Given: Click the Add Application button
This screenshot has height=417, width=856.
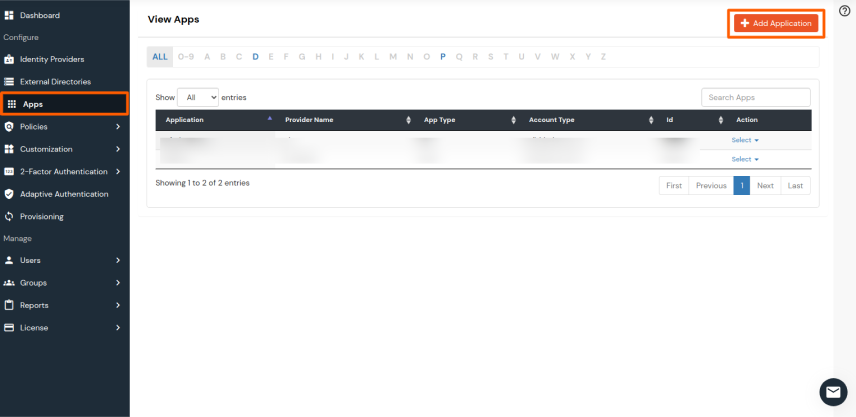Looking at the screenshot, I should pos(776,23).
